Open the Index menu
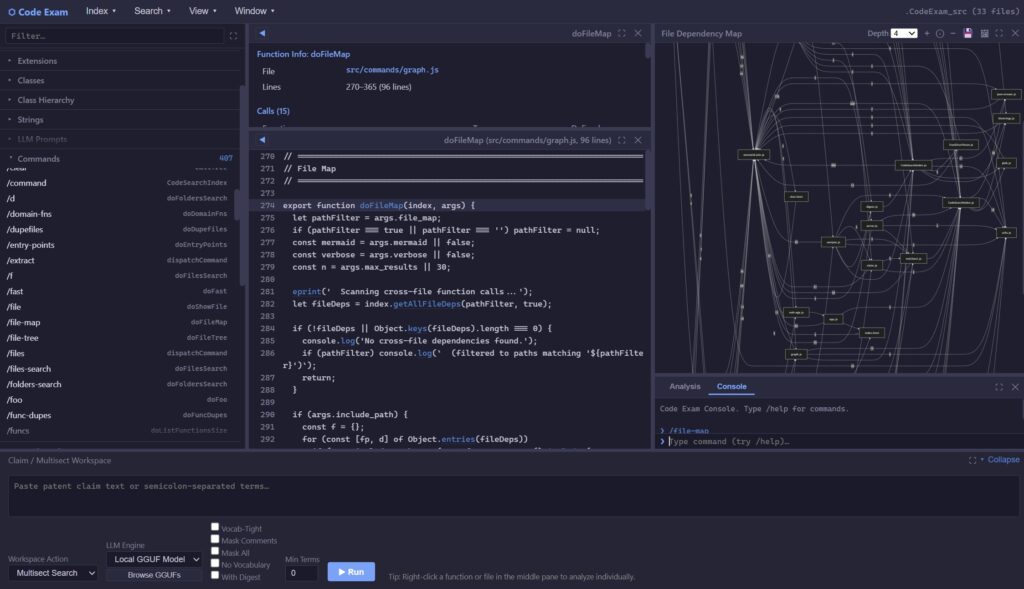1024x589 pixels. coord(101,11)
